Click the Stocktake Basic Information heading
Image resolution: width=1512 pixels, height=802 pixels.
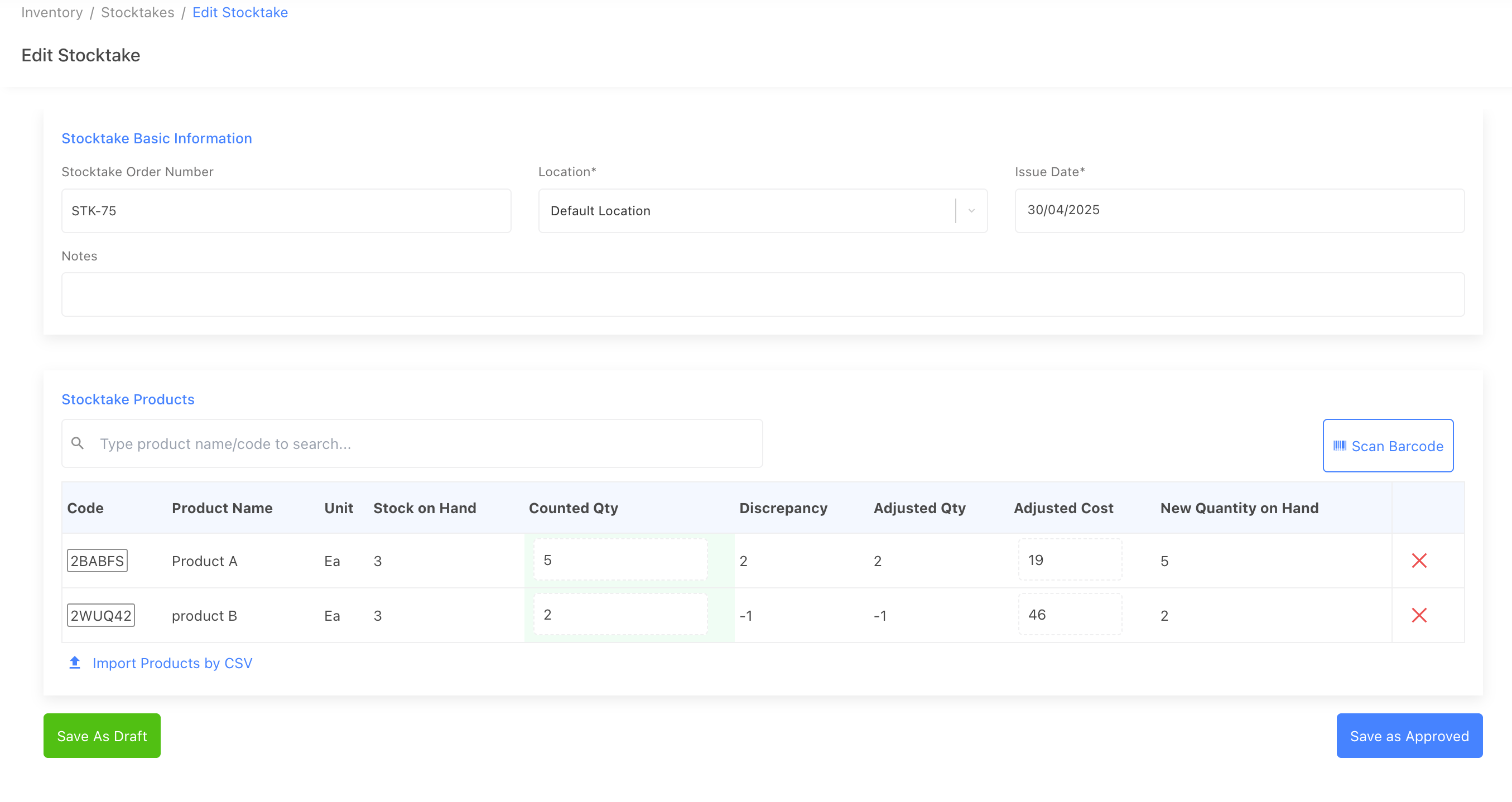click(x=157, y=138)
